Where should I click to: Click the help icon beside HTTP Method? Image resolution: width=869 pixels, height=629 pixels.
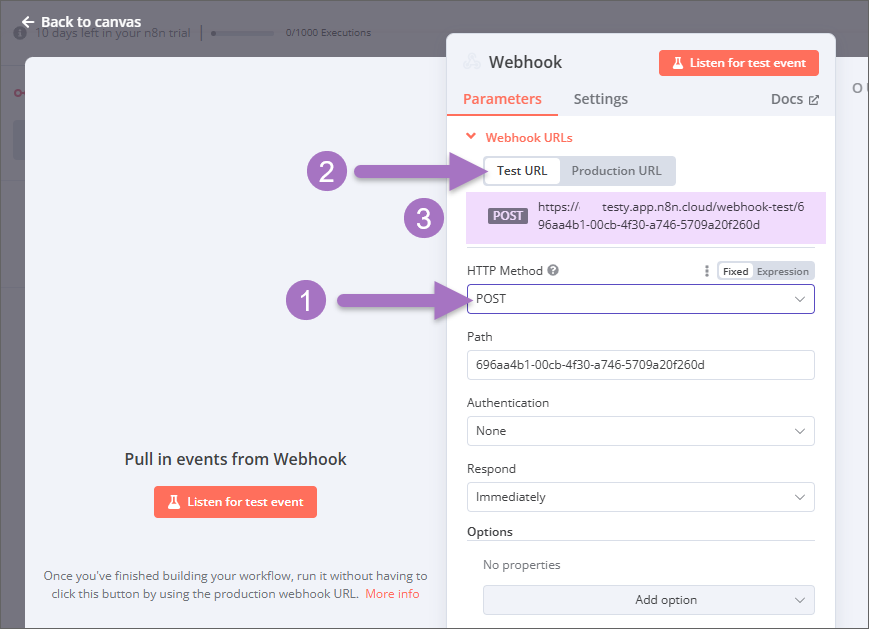pyautogui.click(x=553, y=271)
